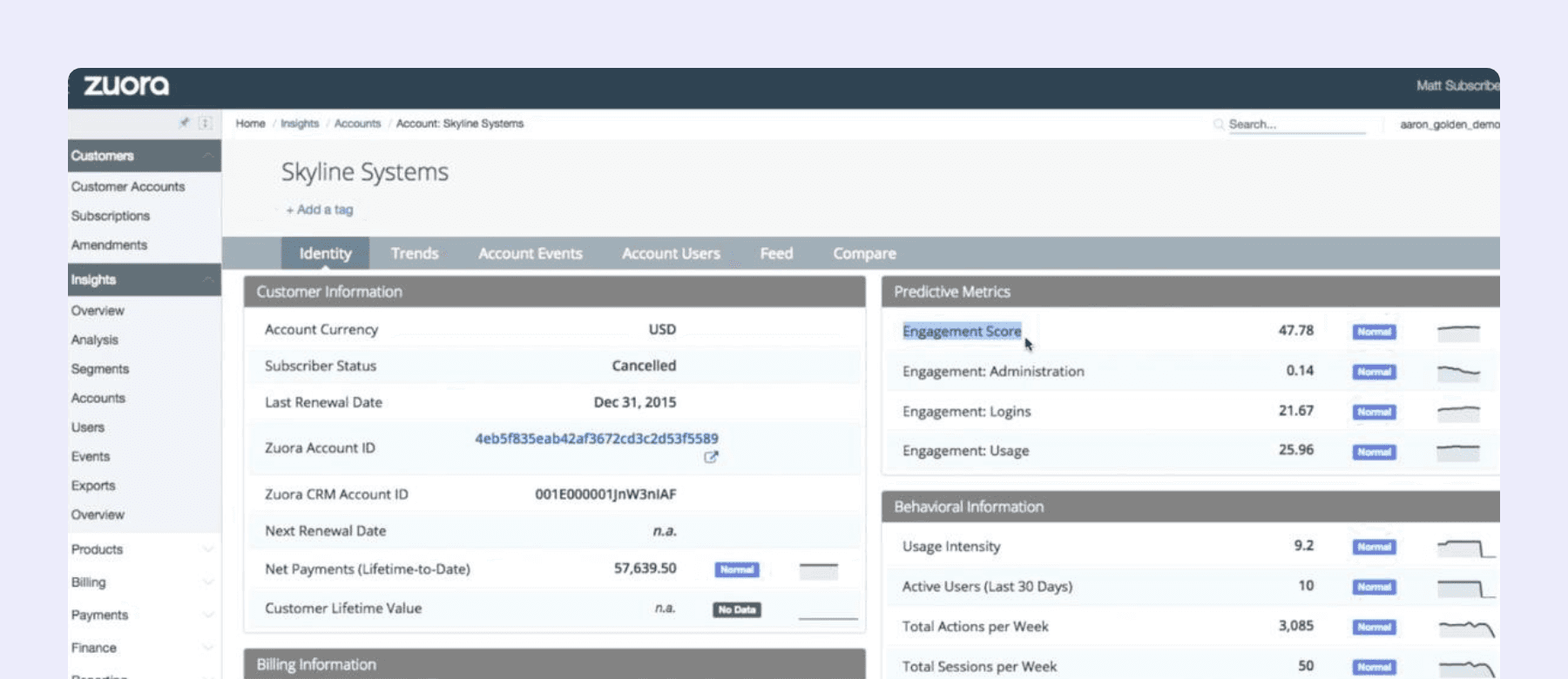
Task: Click the search magnifier icon
Action: [x=1218, y=124]
